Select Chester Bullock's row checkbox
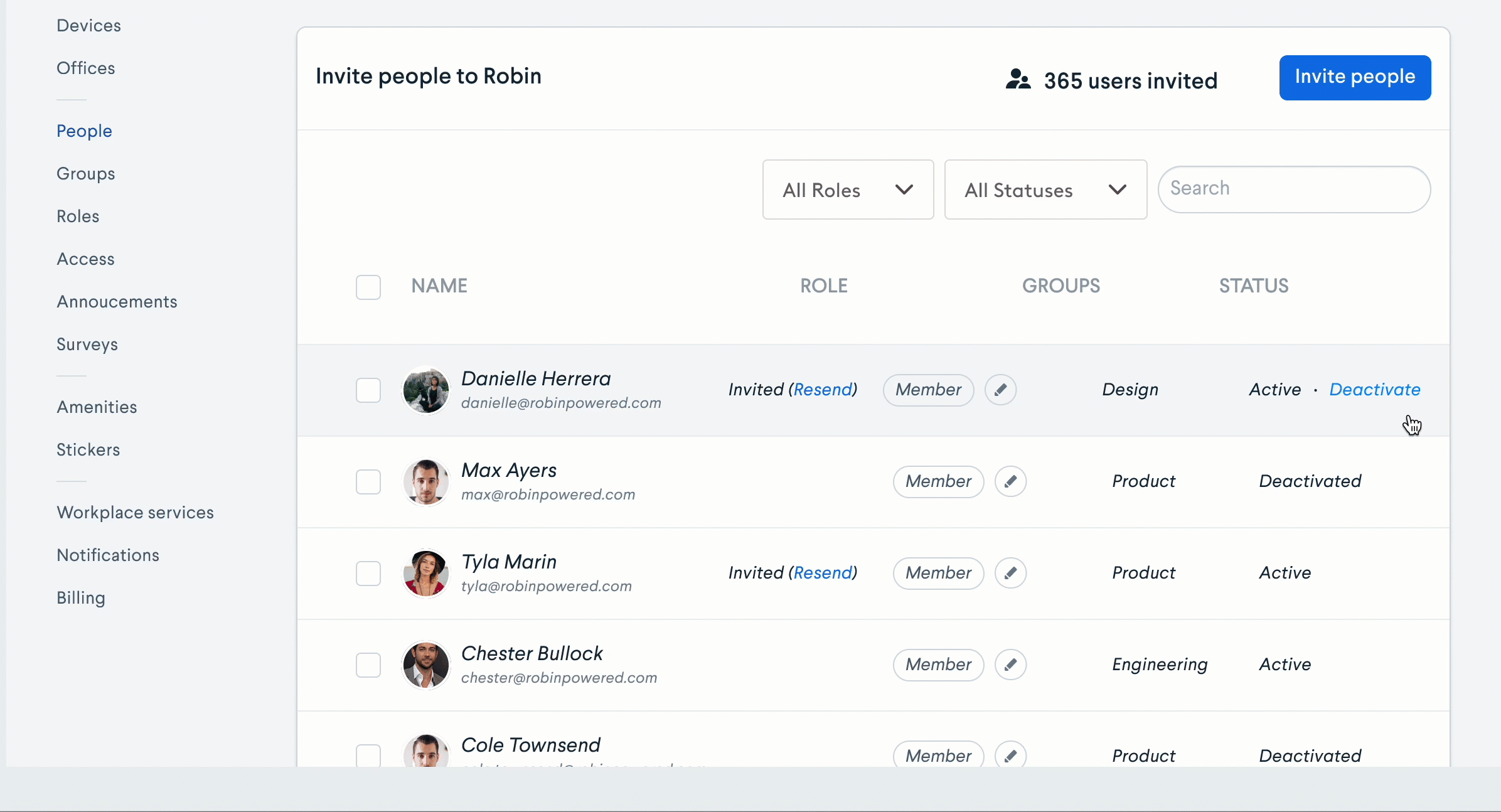 point(368,665)
